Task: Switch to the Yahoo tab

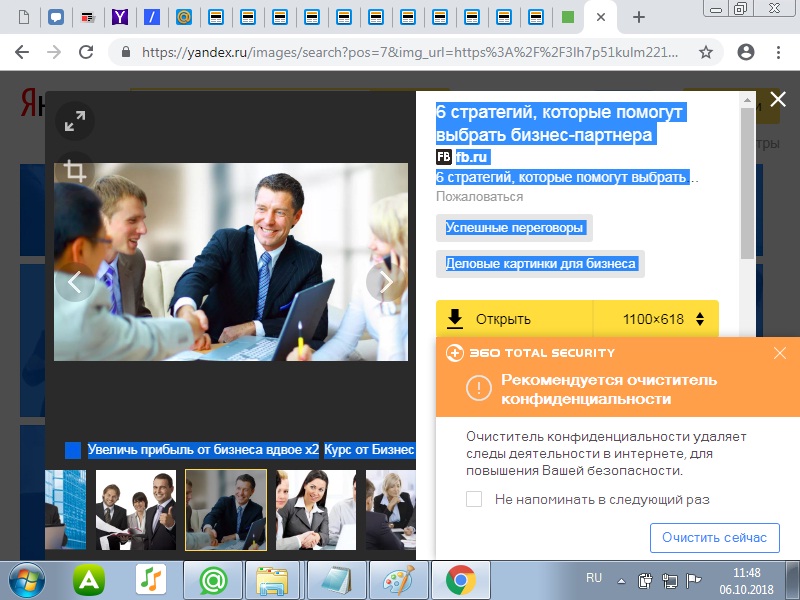Action: (x=120, y=17)
